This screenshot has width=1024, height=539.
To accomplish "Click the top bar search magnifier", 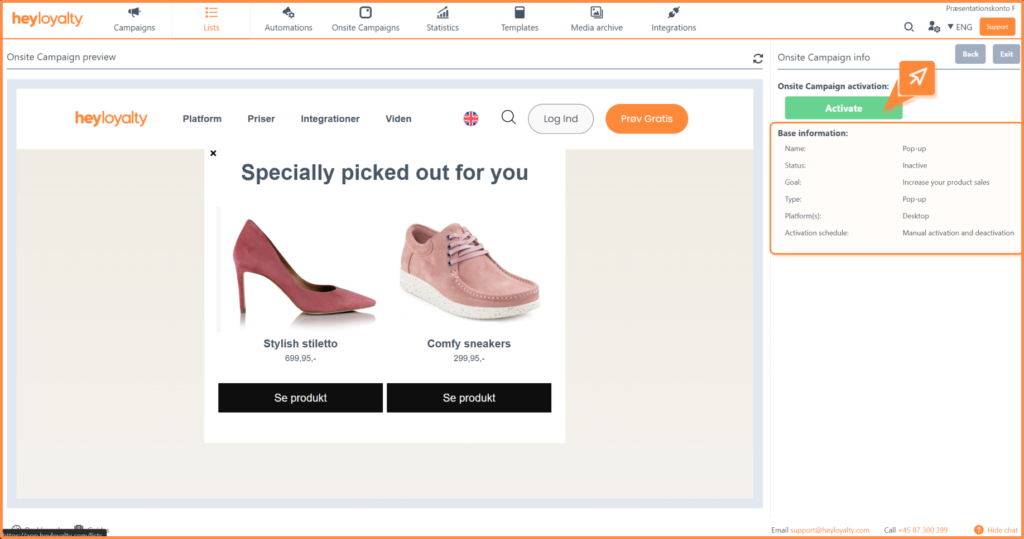I will (x=909, y=27).
